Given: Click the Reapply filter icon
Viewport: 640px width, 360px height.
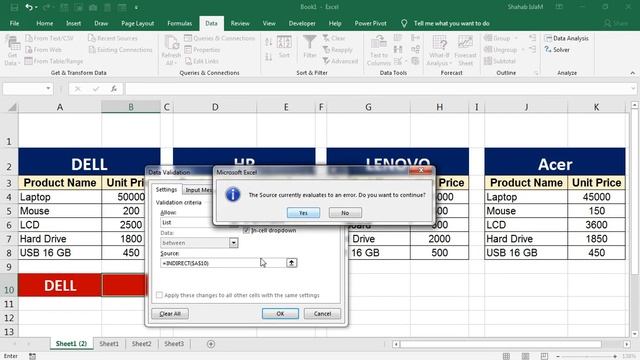Looking at the screenshot, I should point(326,49).
